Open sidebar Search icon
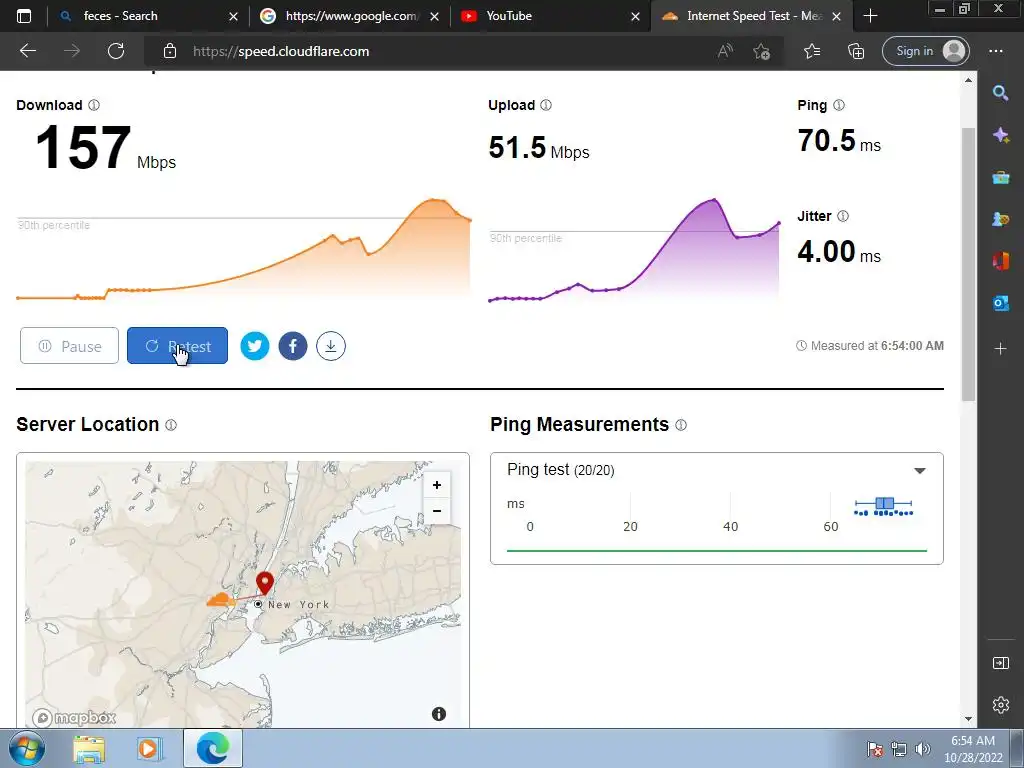The height and width of the screenshot is (768, 1024). click(x=1000, y=93)
